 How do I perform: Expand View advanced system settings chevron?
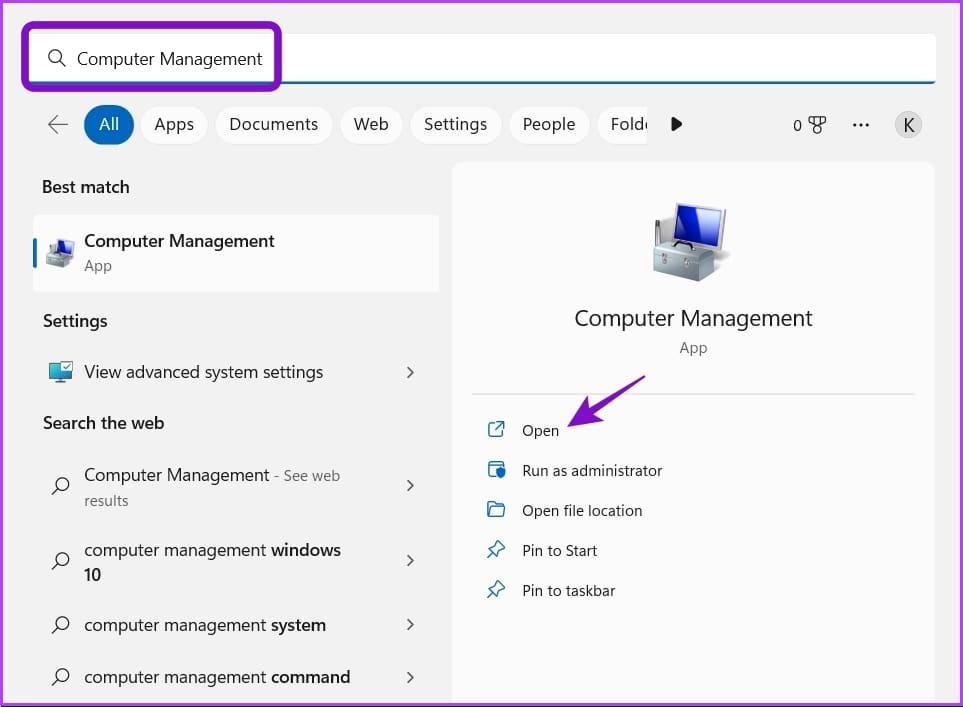tap(410, 372)
